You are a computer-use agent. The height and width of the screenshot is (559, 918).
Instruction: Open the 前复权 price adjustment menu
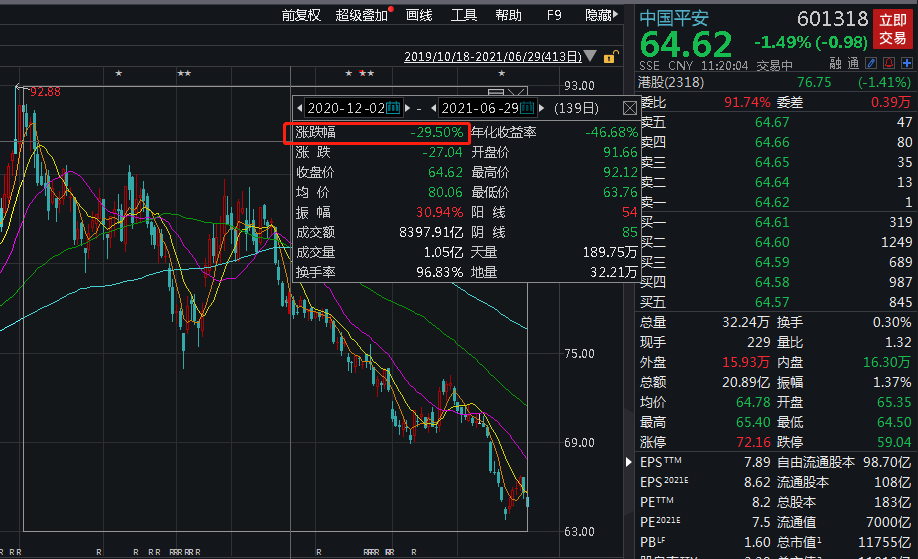[301, 15]
